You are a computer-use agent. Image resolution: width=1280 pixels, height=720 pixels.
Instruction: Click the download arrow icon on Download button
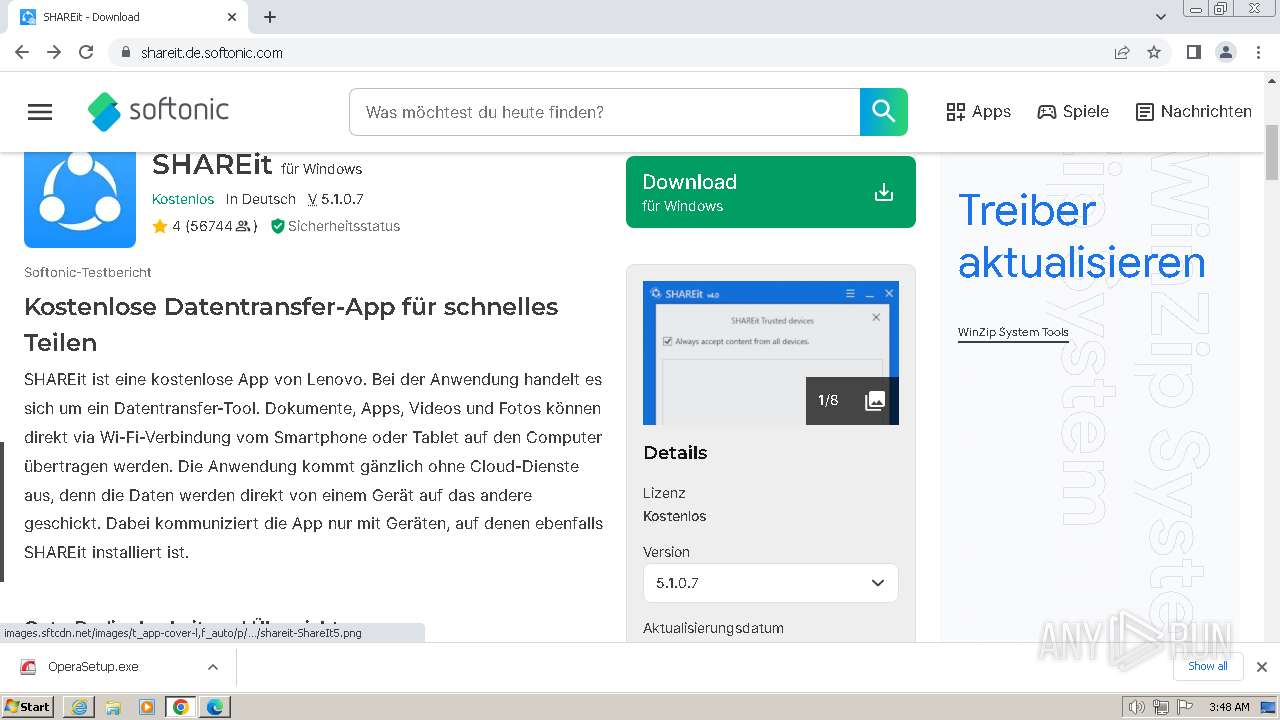[x=884, y=192]
